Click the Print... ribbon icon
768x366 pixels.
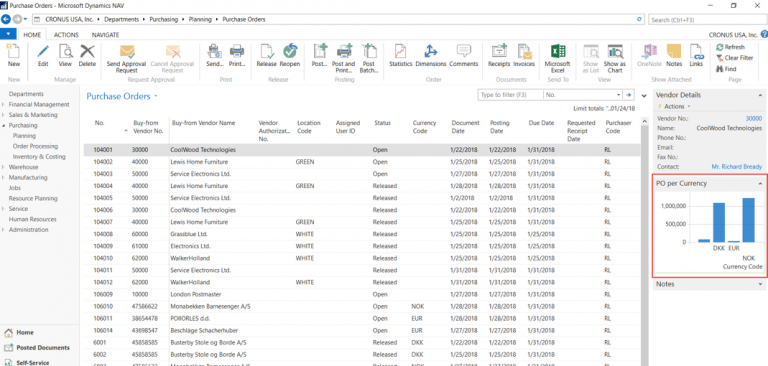coord(237,55)
